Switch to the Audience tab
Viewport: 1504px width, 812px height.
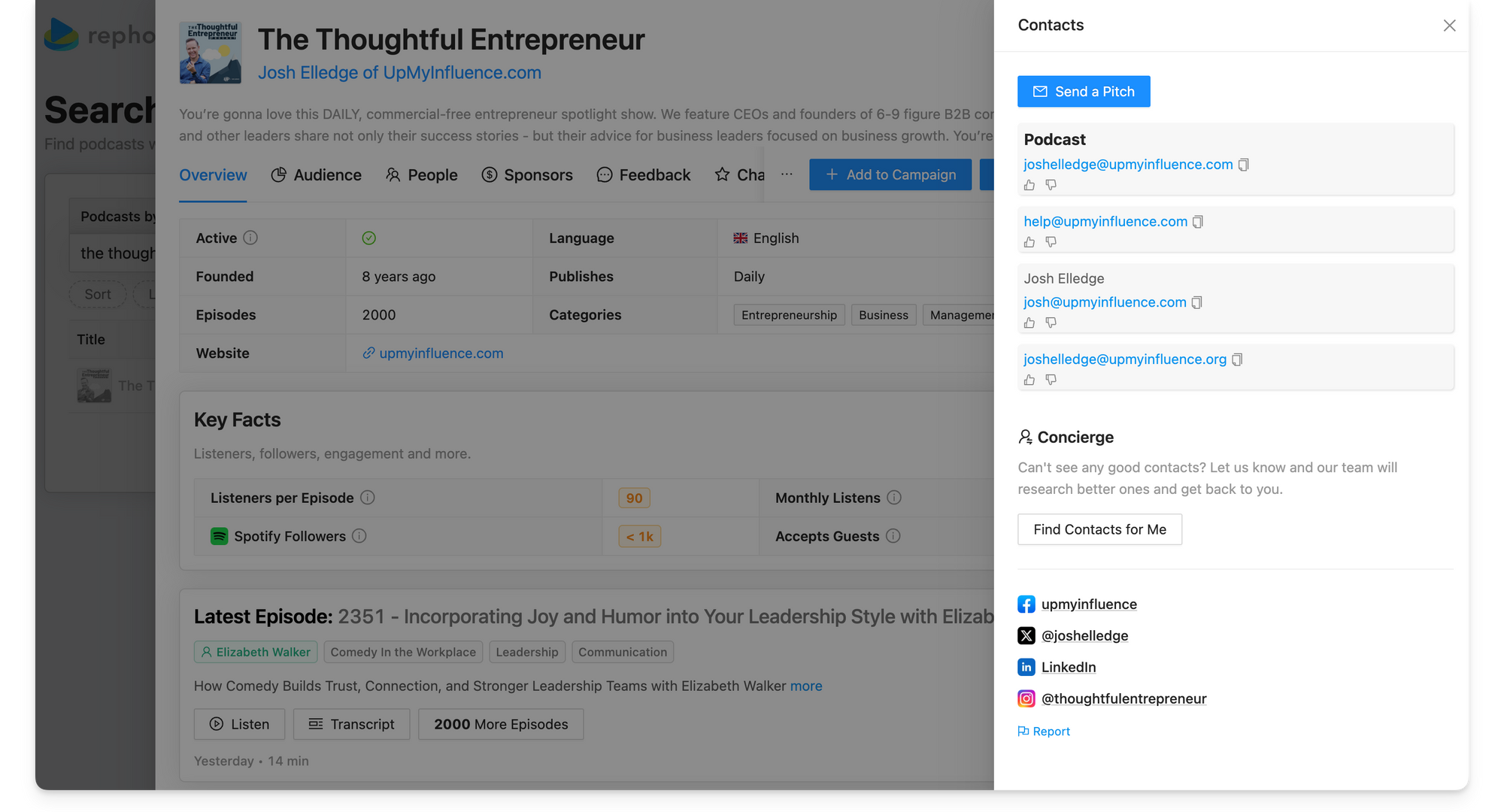point(316,175)
